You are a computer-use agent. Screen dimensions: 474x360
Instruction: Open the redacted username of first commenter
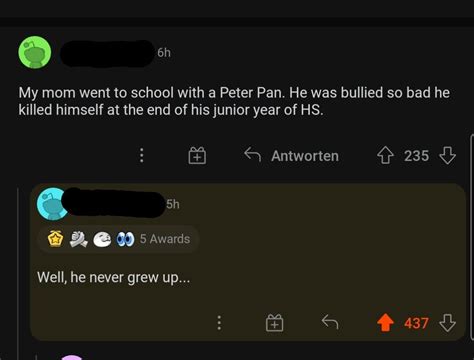tap(107, 54)
